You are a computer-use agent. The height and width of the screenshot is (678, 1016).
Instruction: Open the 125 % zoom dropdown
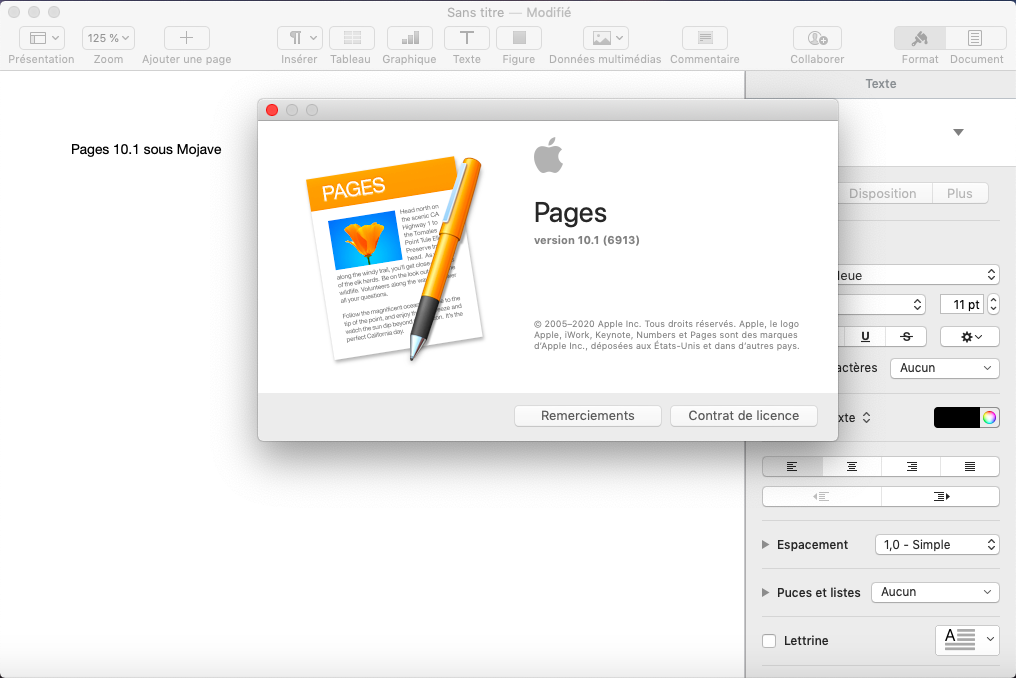pyautogui.click(x=108, y=38)
